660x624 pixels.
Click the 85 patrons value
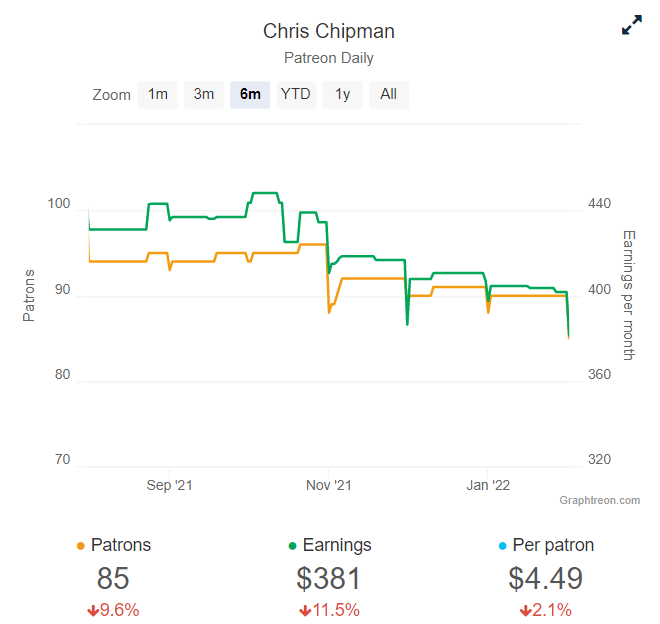[x=113, y=579]
